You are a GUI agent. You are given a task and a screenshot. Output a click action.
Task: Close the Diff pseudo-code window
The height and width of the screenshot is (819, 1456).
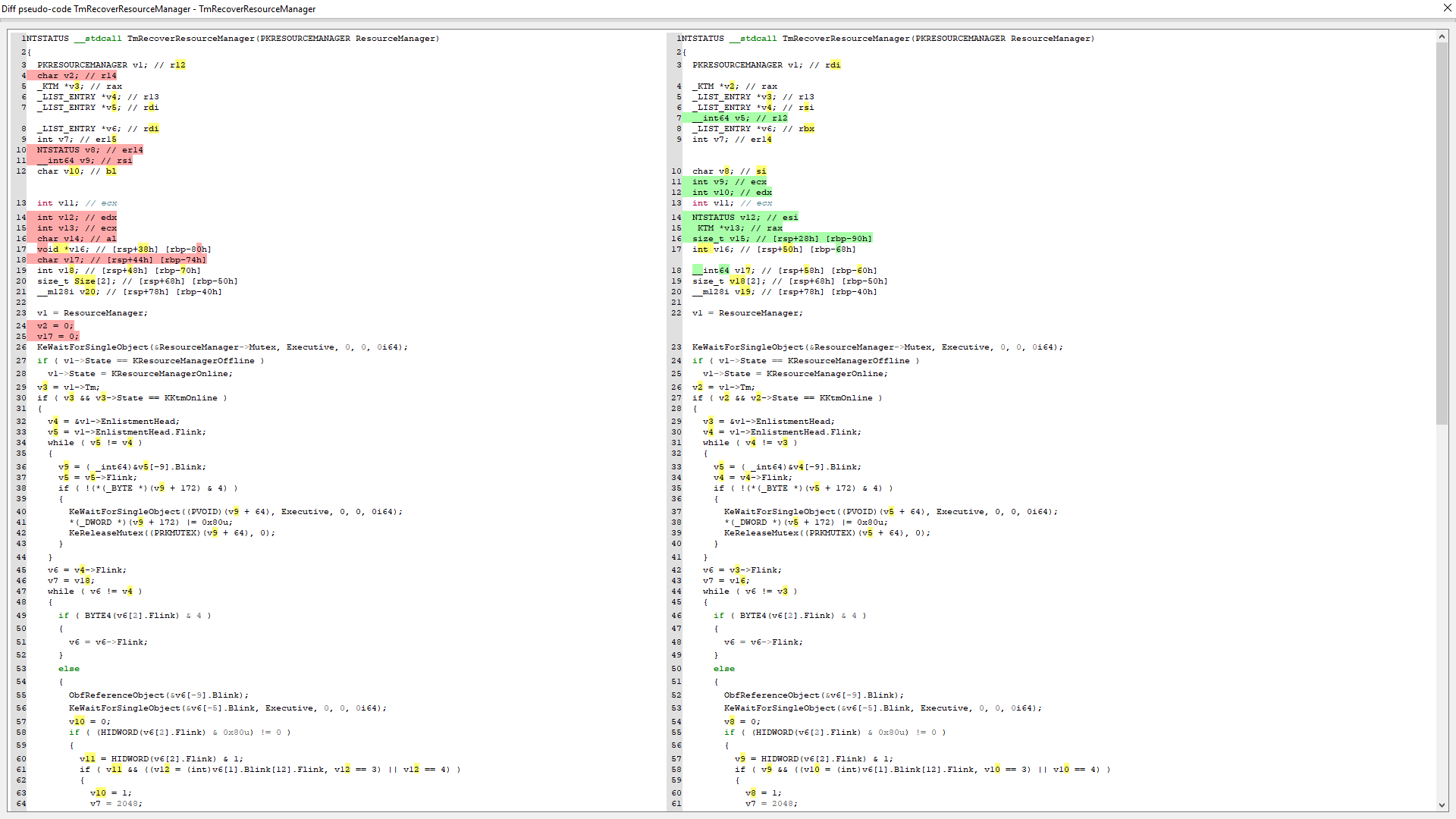click(x=1447, y=8)
